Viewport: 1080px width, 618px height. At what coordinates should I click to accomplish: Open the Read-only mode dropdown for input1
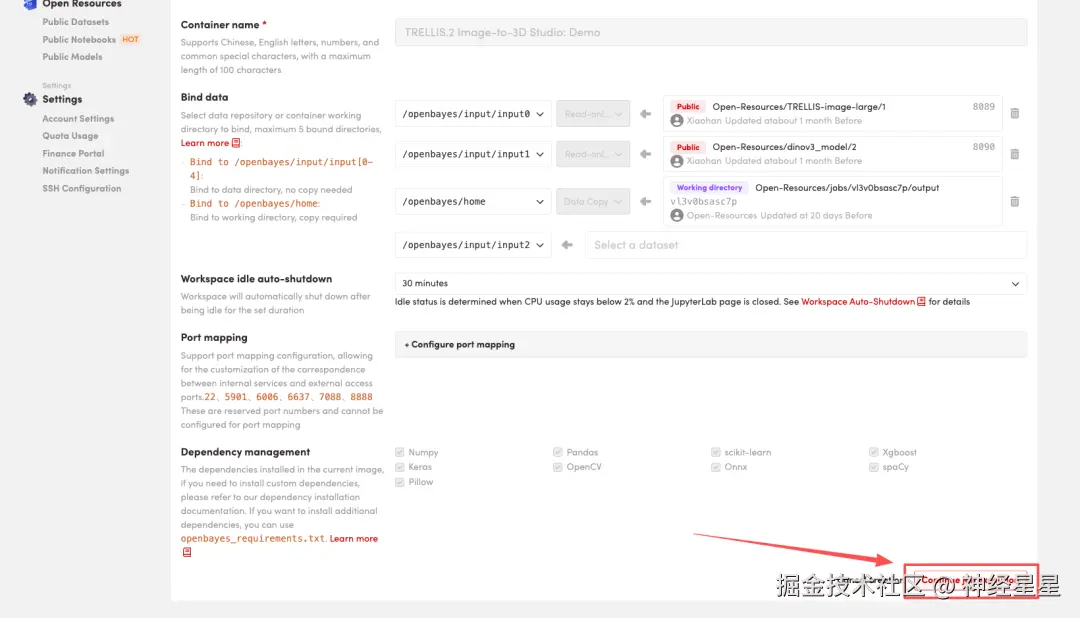pos(593,154)
